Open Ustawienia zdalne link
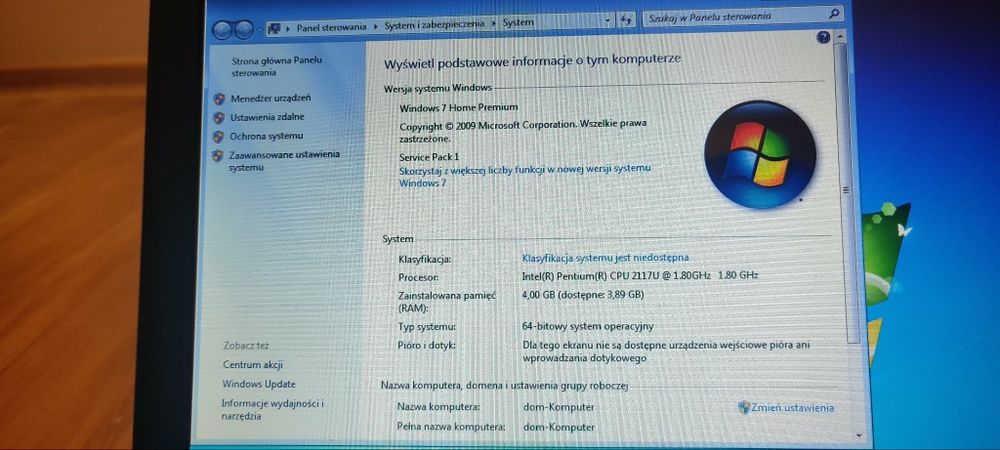This screenshot has width=1000, height=450. tap(267, 117)
